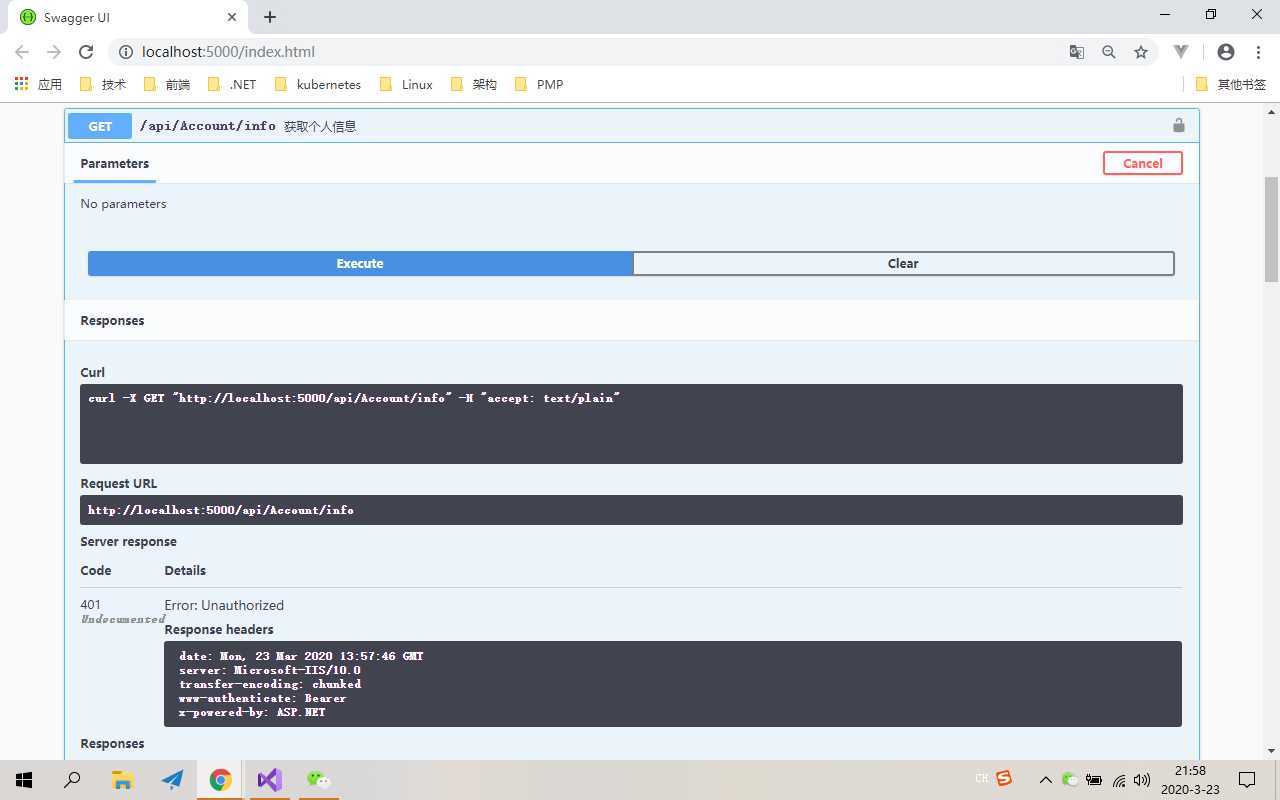Click the zoom magnifier in address bar
This screenshot has height=800, width=1280.
tap(1108, 52)
